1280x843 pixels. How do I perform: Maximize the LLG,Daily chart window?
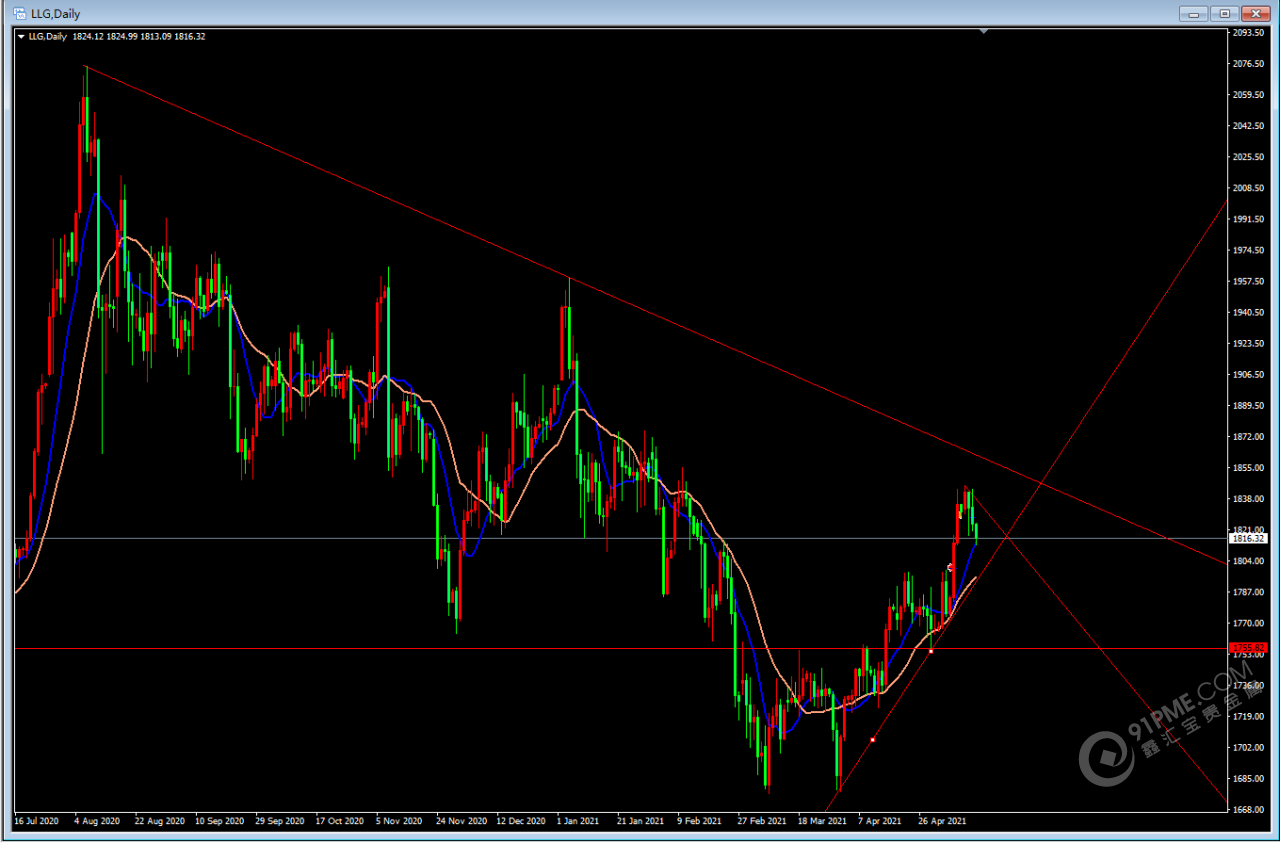tap(1224, 13)
